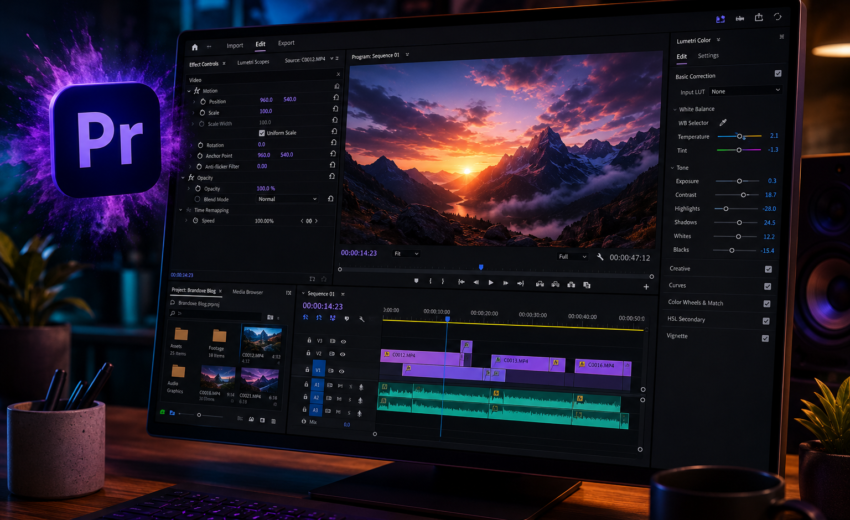Toggle Uniform Scale checkbox
This screenshot has width=850, height=520.
click(x=262, y=133)
